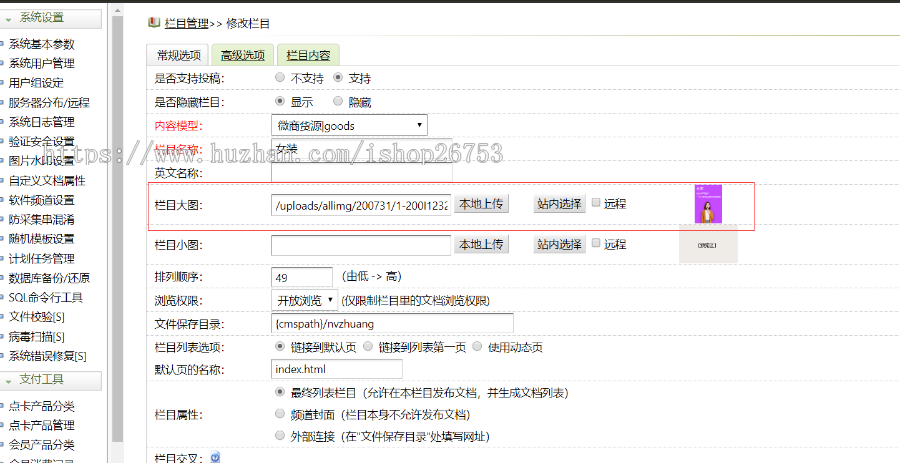900x463 pixels.
Task: Open the 浏览权限 dropdown showing 开放浏览
Action: (x=305, y=300)
